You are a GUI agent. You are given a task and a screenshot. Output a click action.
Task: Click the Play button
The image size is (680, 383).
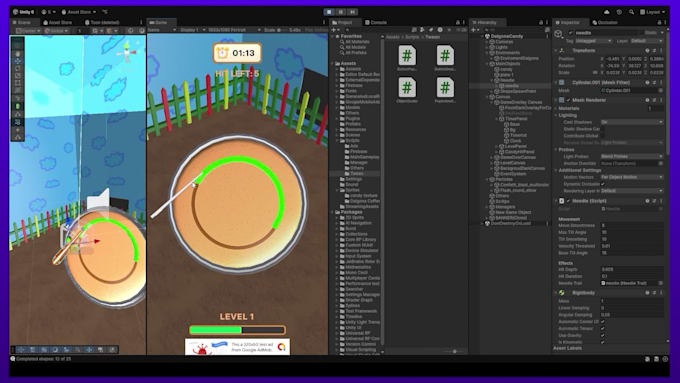click(329, 12)
